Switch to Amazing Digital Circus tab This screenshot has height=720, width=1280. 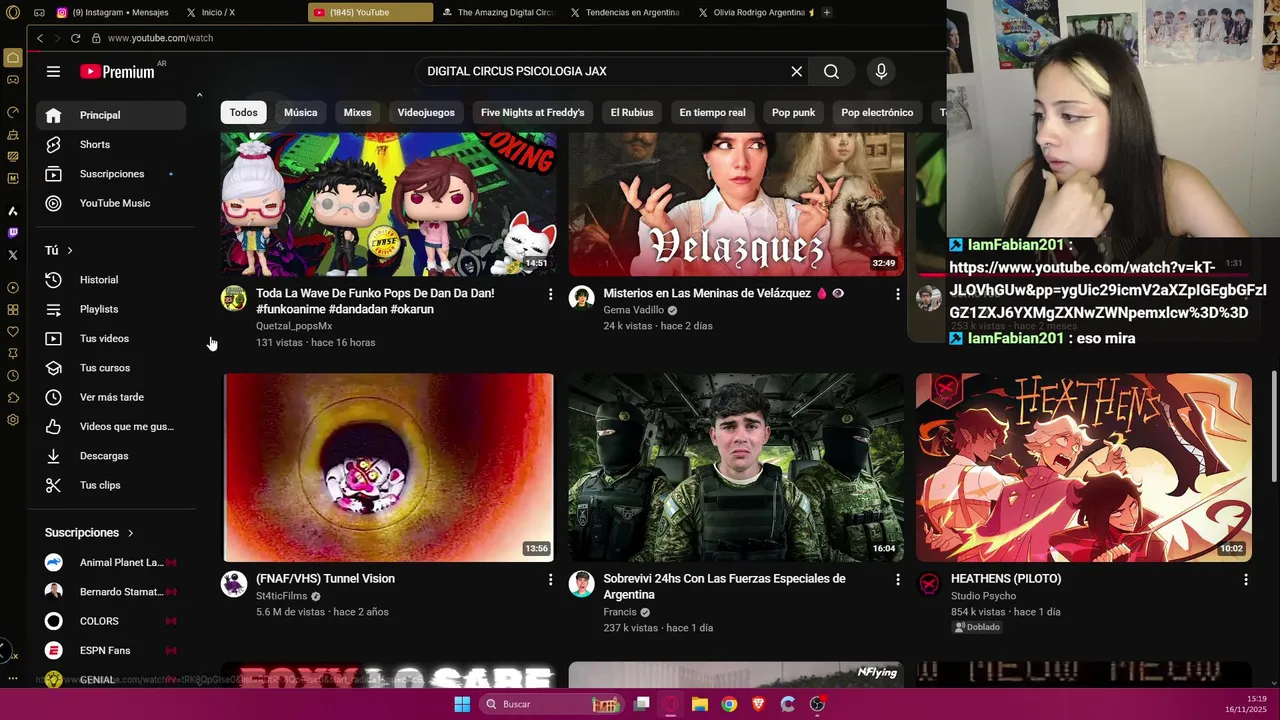[498, 12]
